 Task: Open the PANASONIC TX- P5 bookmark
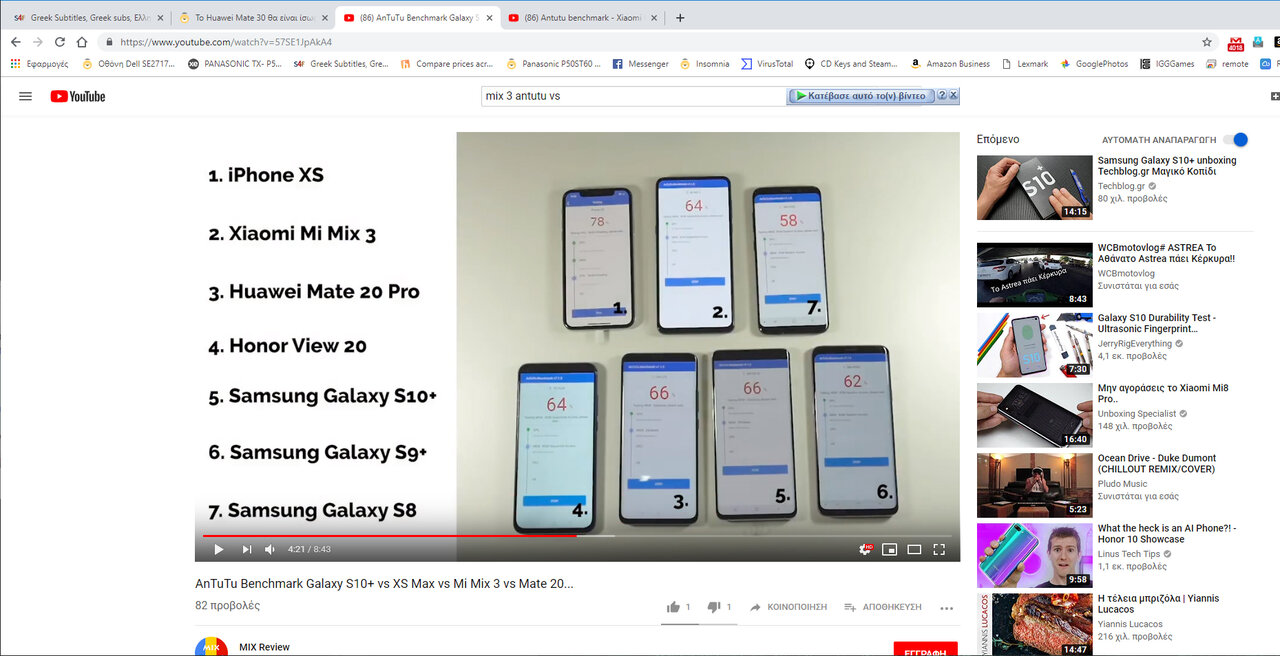click(x=235, y=64)
